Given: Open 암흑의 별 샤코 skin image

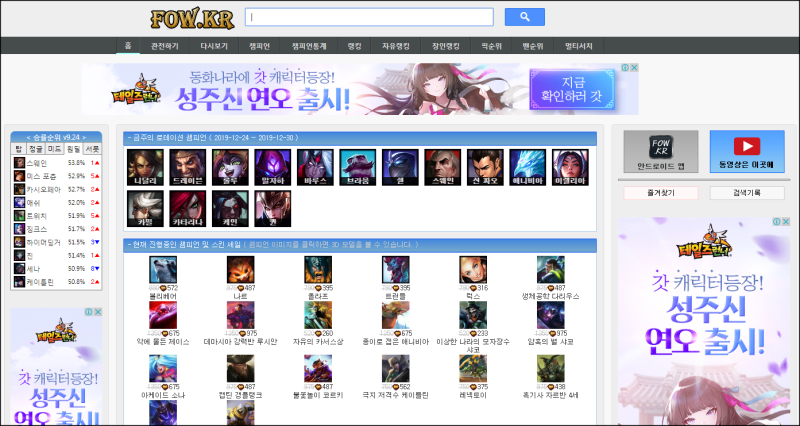Looking at the screenshot, I should click(551, 315).
